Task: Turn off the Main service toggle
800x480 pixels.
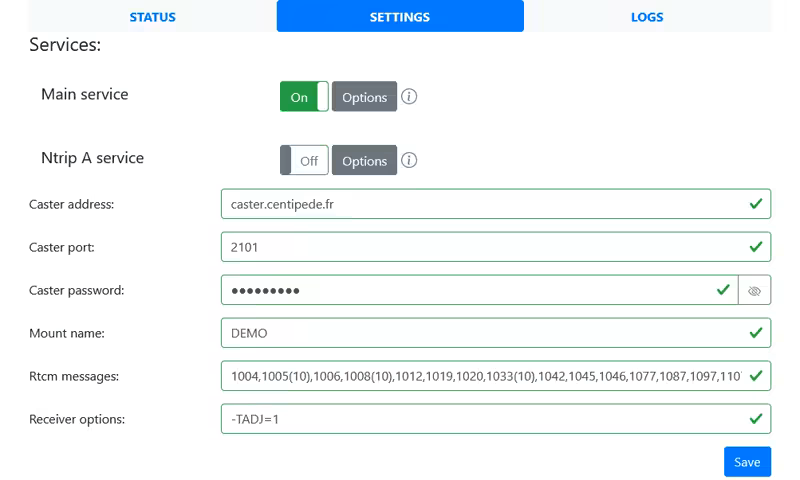Action: point(304,97)
